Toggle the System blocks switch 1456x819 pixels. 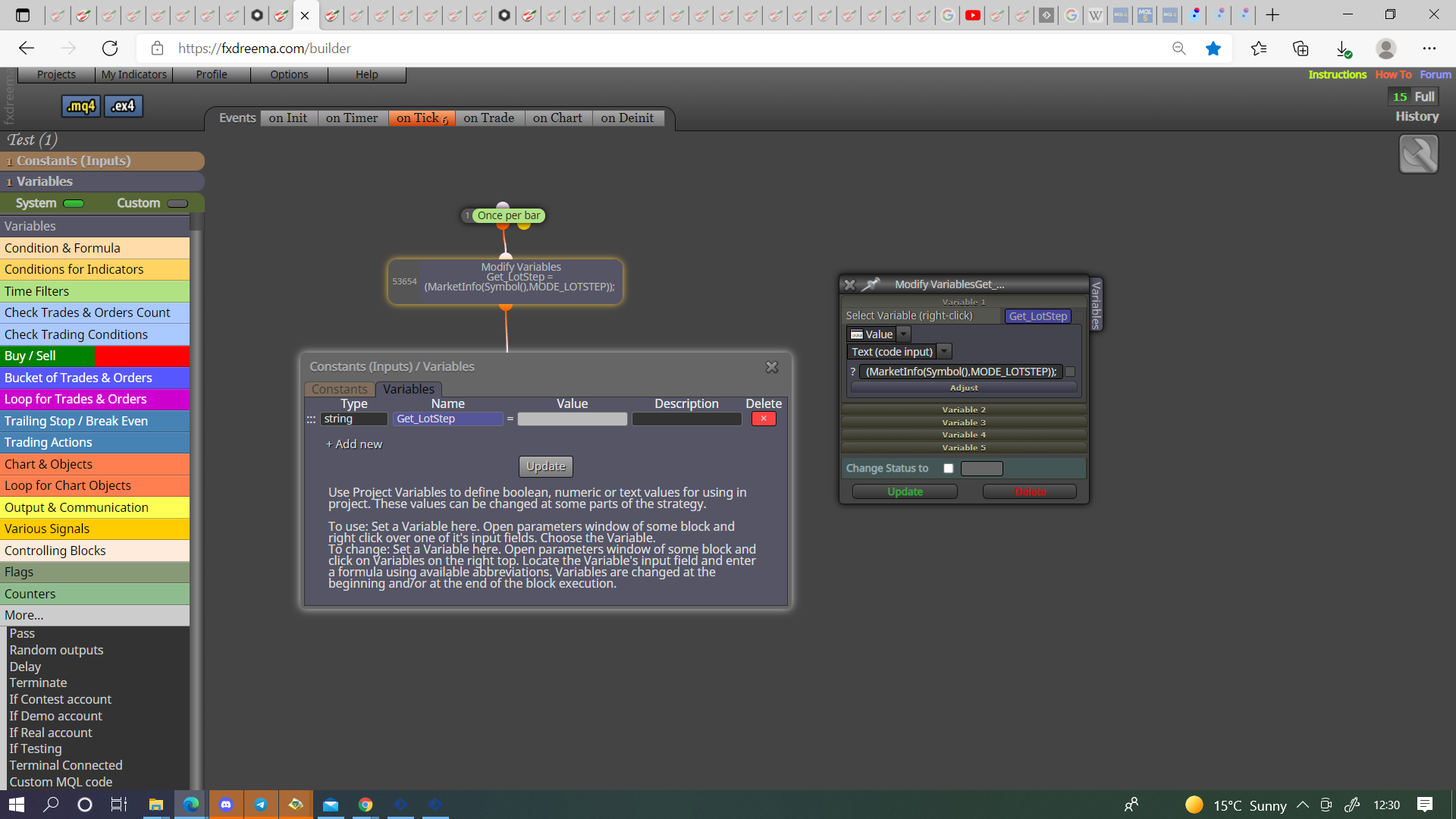point(74,203)
